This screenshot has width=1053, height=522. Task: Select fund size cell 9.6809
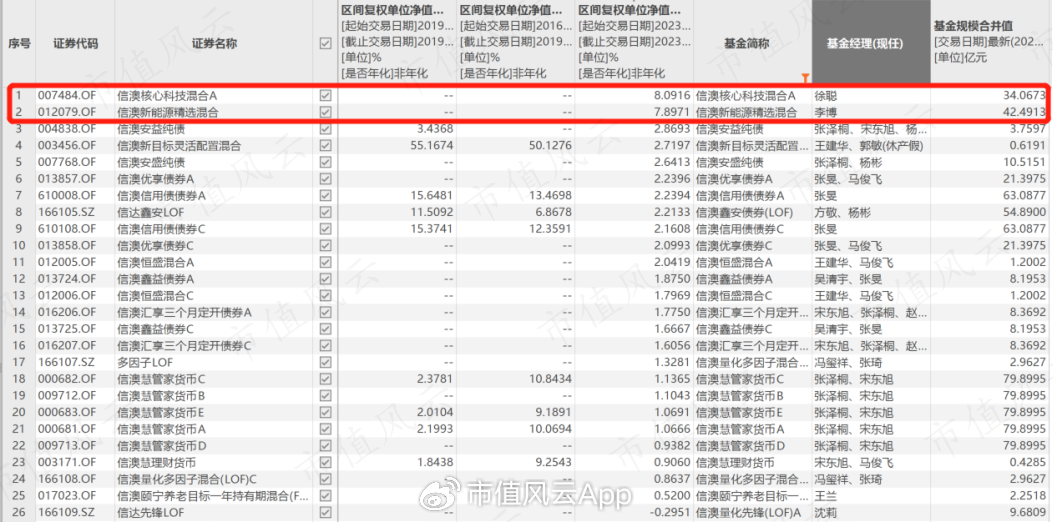click(1029, 513)
